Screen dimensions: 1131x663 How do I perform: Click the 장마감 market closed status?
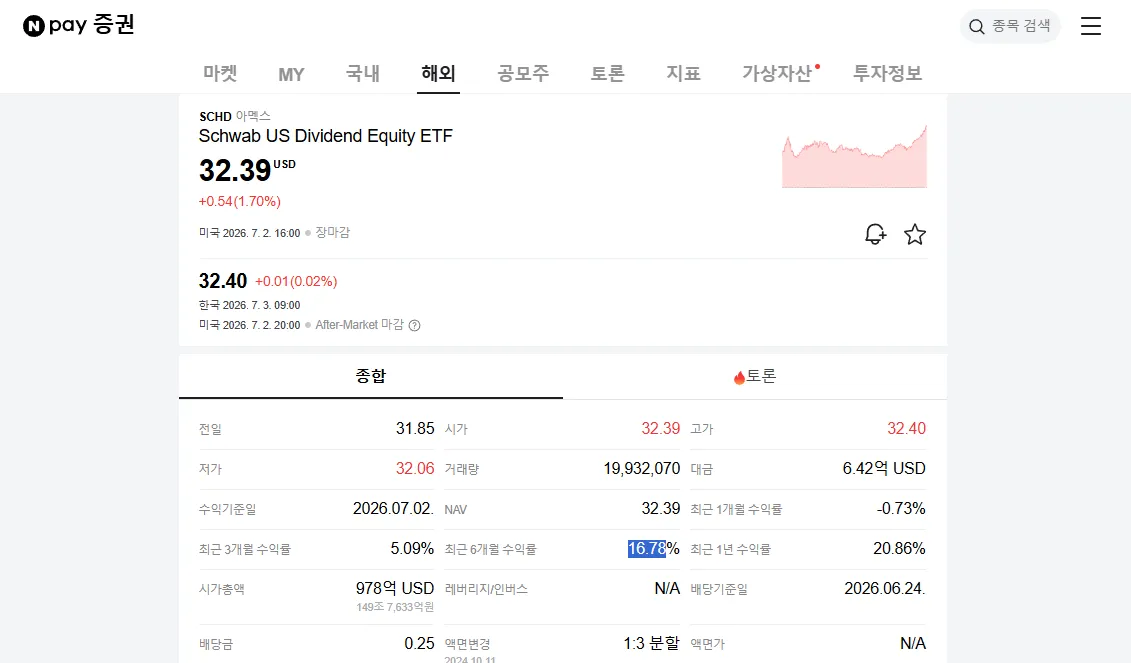click(x=333, y=232)
